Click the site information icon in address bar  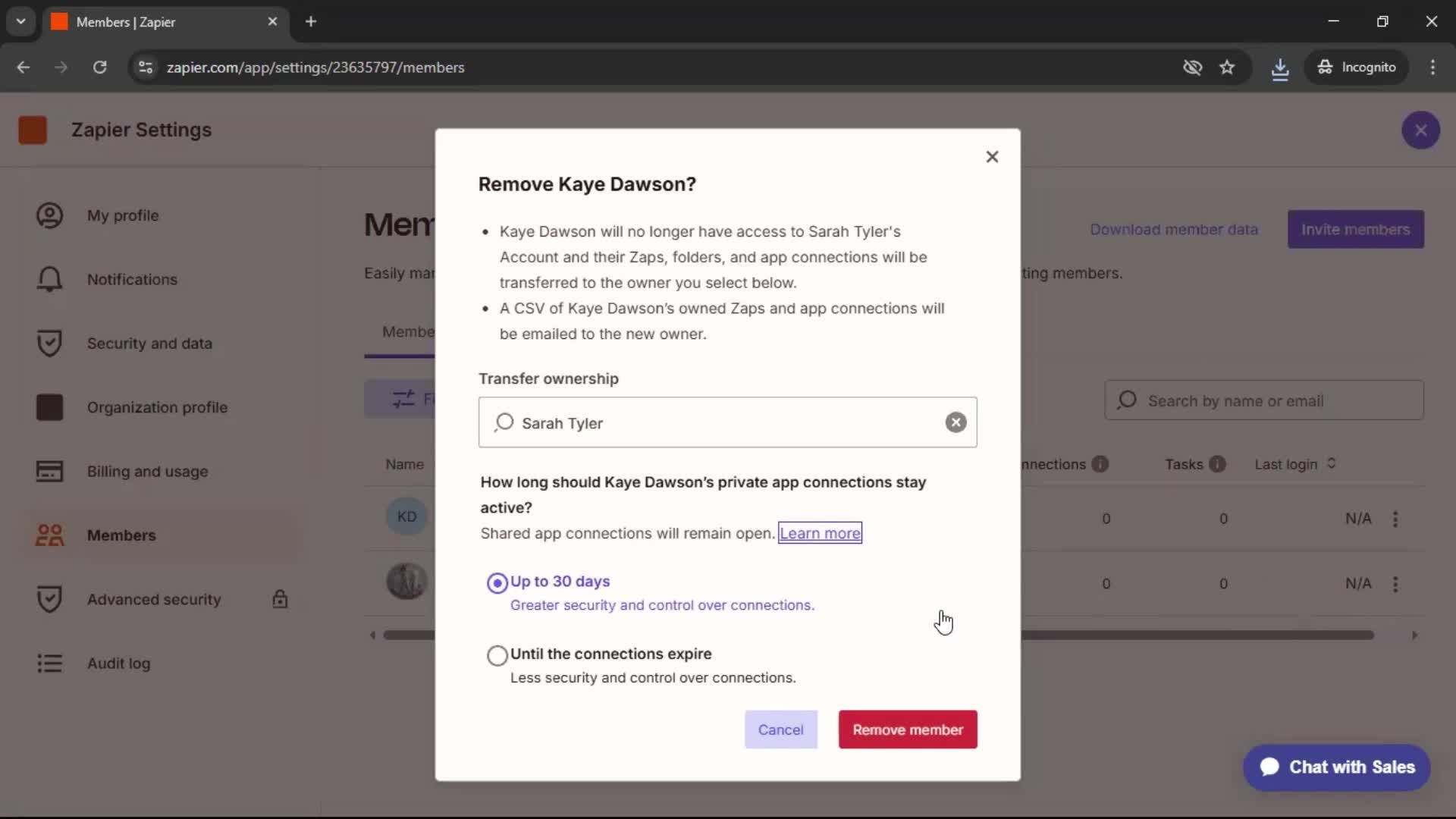point(145,67)
